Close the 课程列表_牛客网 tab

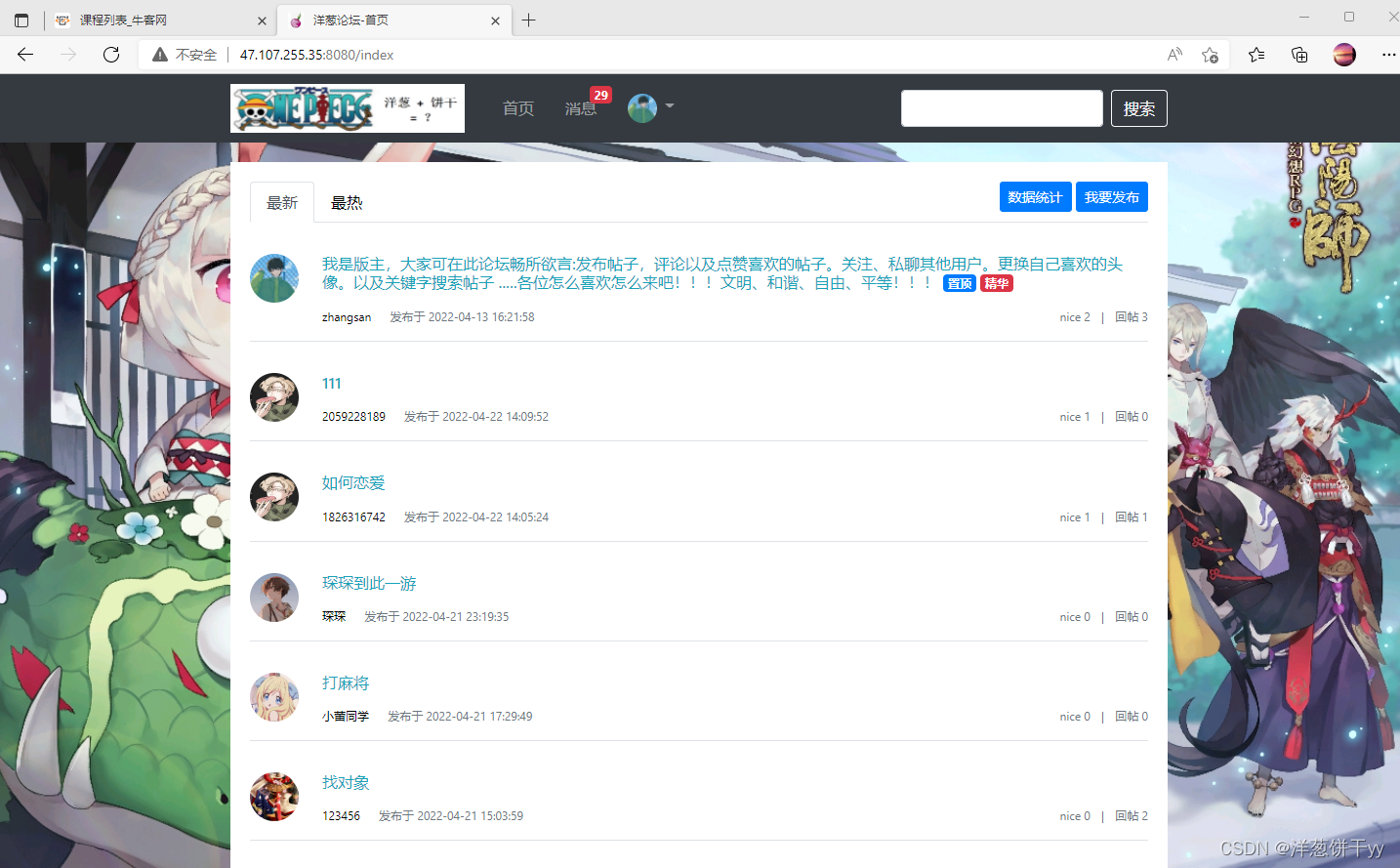[262, 21]
